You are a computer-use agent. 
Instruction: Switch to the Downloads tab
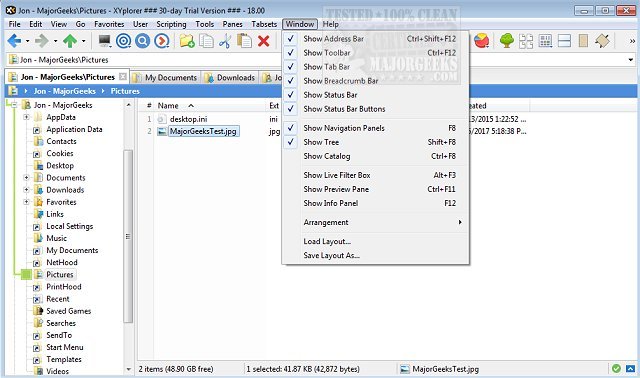[230, 78]
